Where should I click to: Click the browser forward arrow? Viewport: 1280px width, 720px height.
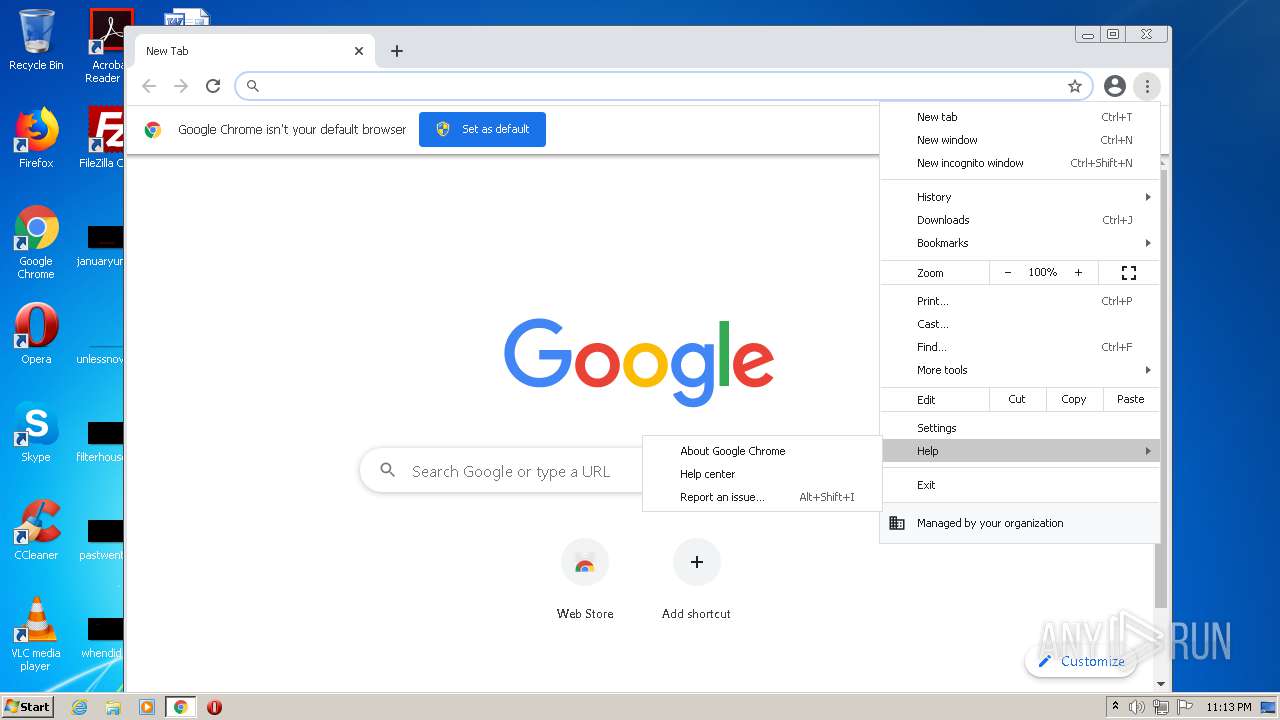(x=181, y=86)
